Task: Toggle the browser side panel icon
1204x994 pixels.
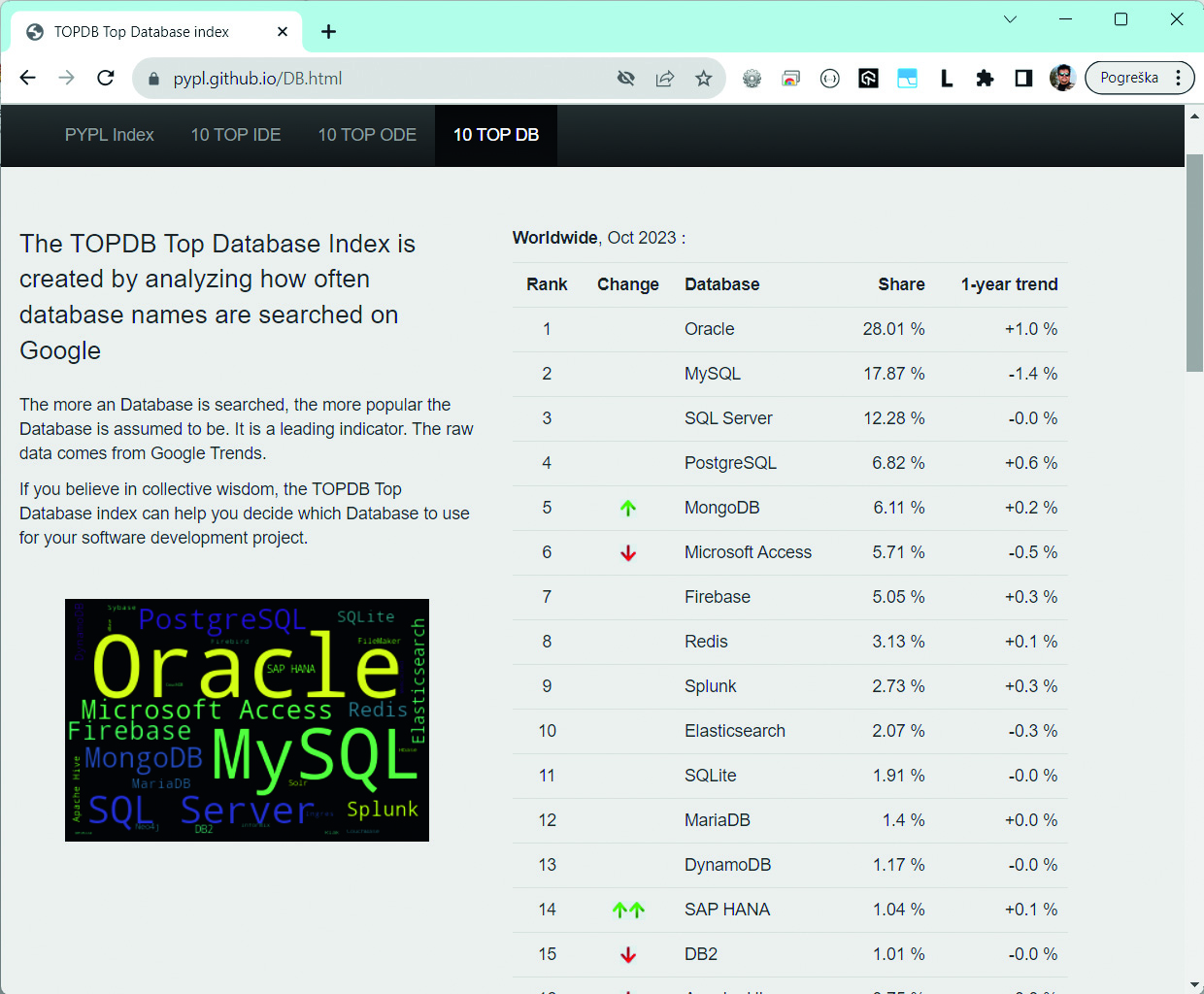Action: tap(1023, 79)
